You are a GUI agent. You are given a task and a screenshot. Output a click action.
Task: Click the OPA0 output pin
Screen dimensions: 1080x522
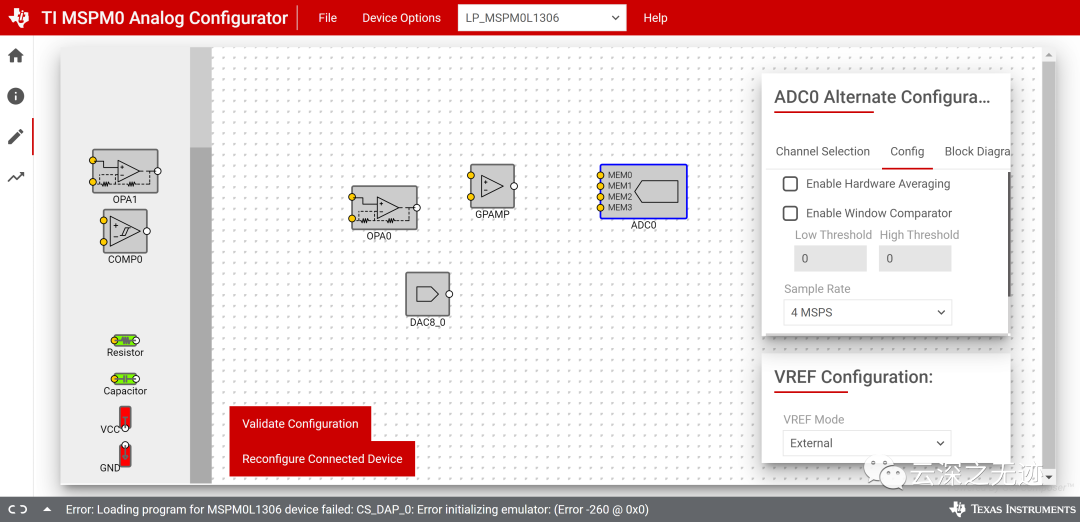pyautogui.click(x=417, y=207)
